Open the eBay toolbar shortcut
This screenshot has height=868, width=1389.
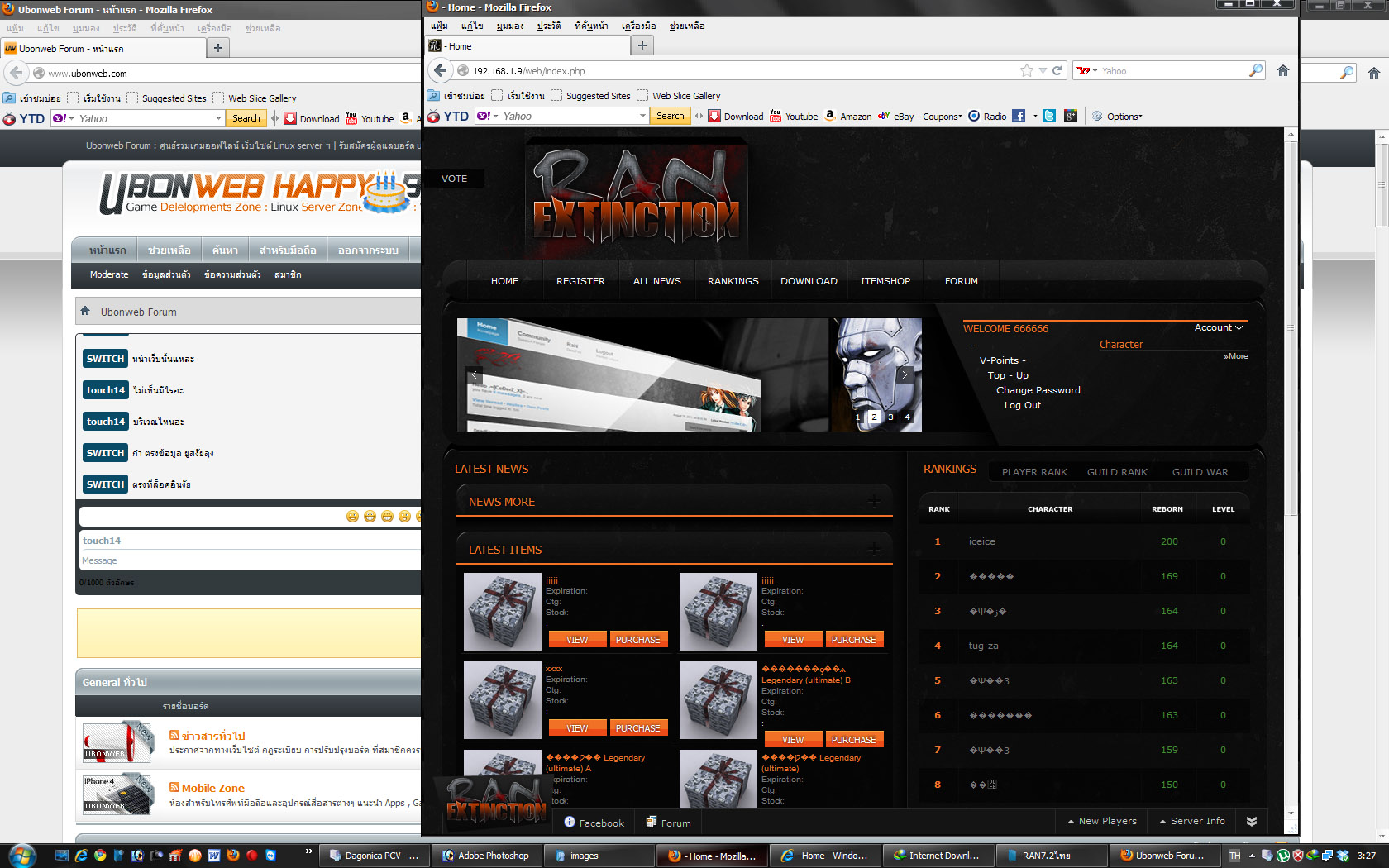(895, 117)
